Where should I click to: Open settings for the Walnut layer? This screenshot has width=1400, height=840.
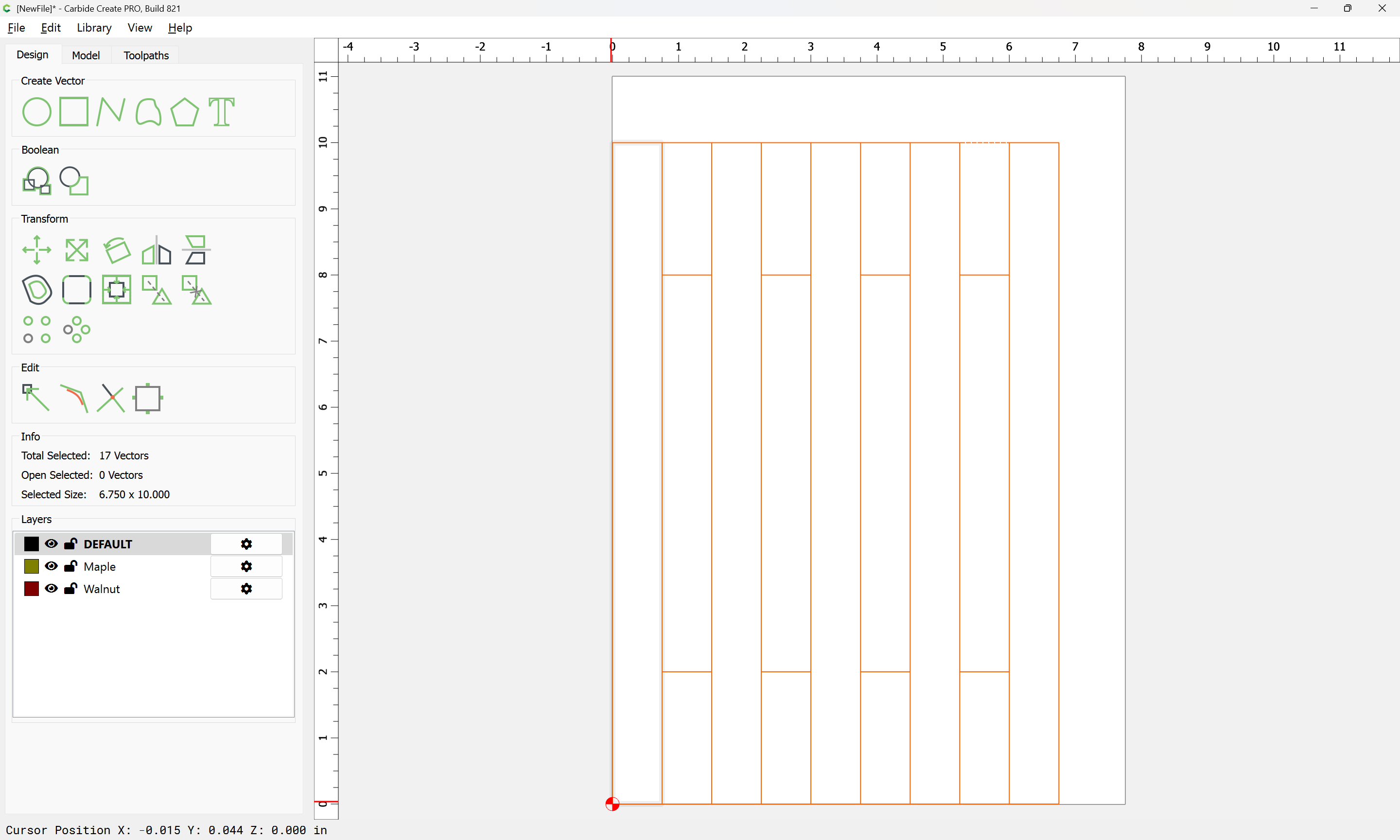[x=246, y=589]
